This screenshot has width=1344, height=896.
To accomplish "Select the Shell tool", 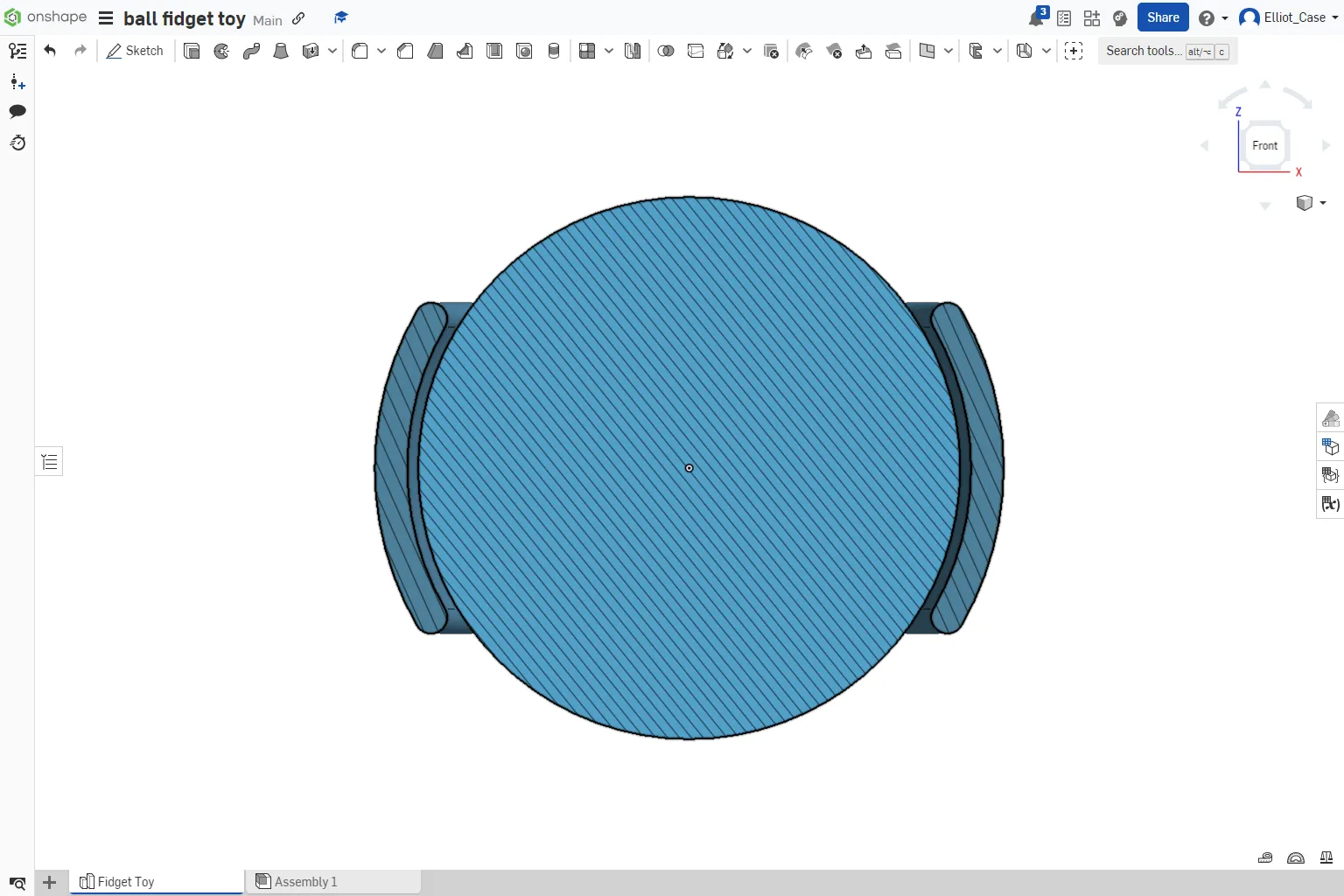I will point(494,51).
